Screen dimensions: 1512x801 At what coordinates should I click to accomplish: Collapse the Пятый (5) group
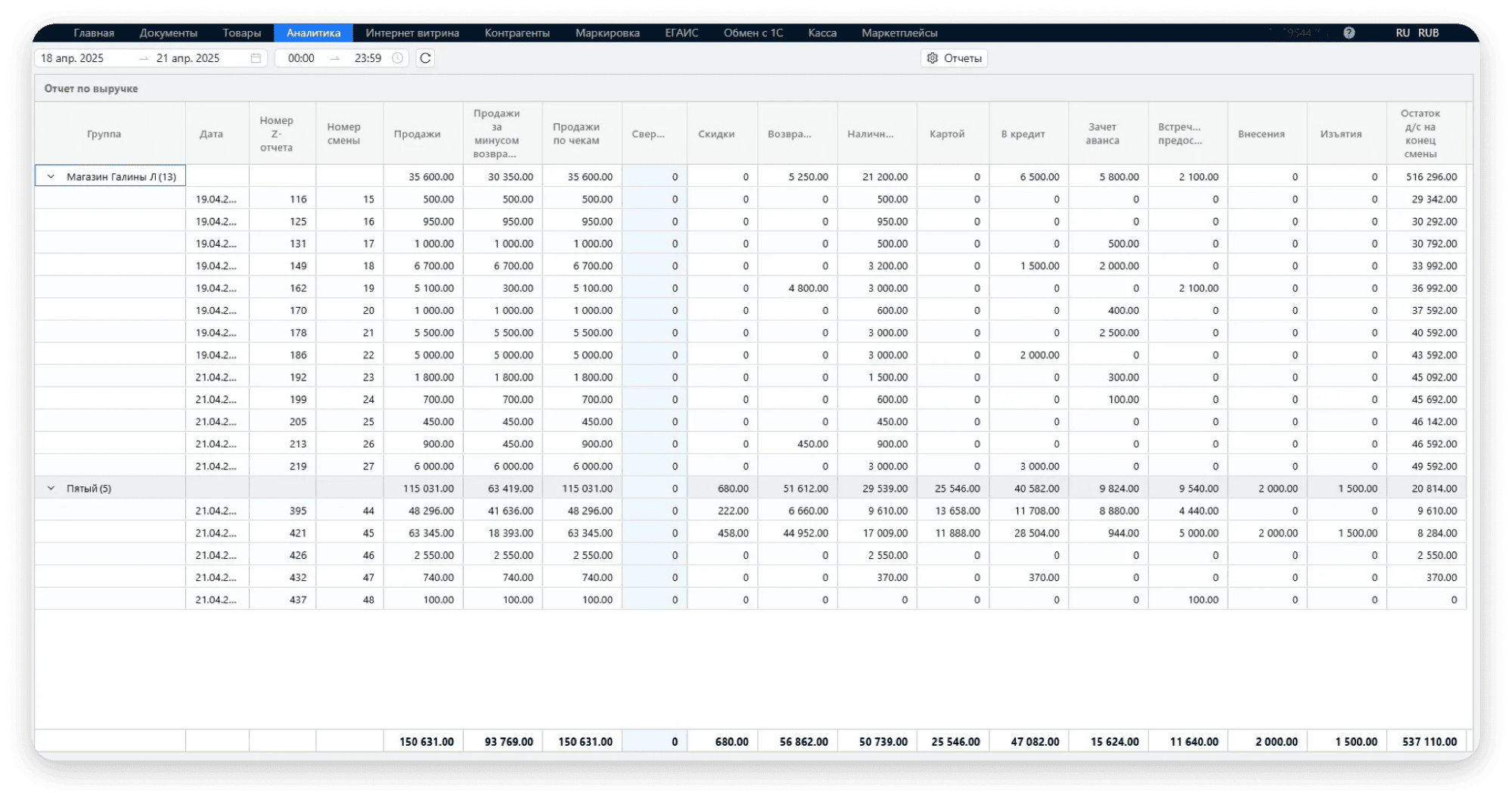coord(51,489)
